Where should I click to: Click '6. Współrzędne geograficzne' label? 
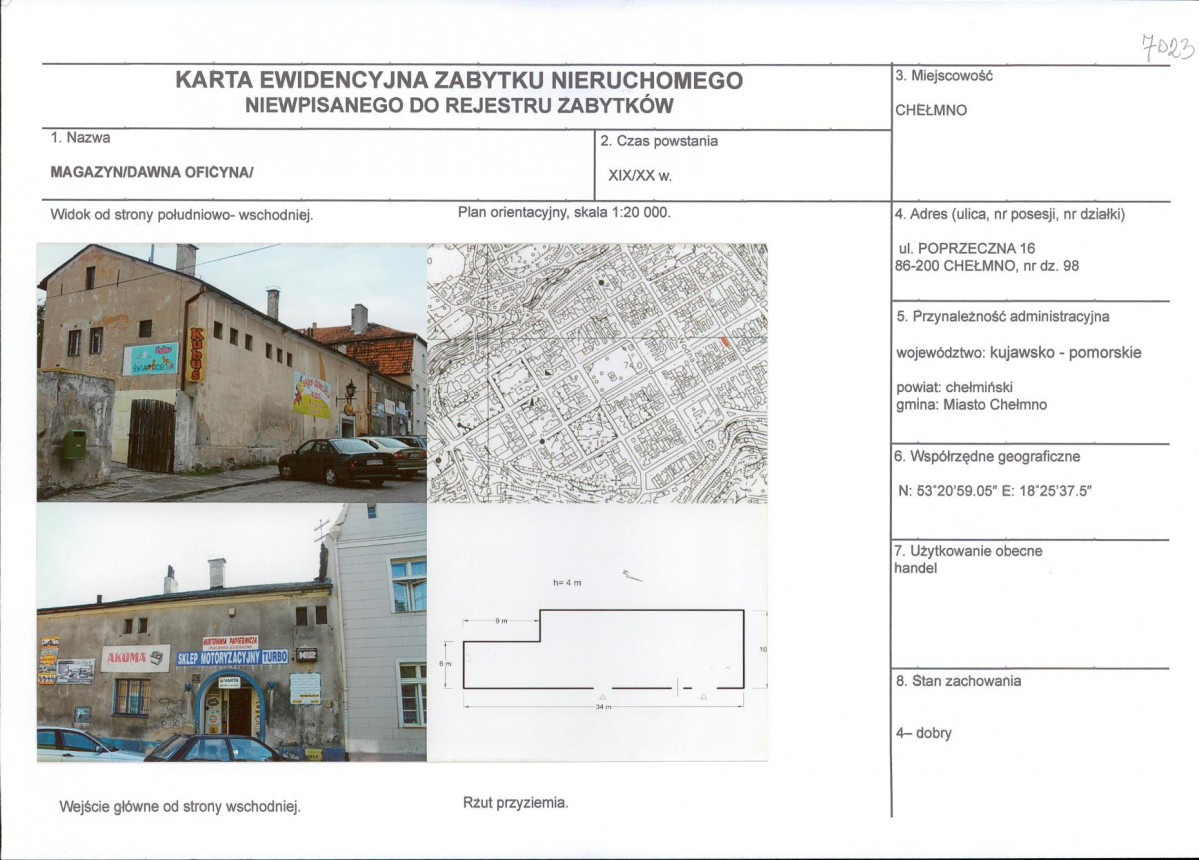[x=987, y=456]
